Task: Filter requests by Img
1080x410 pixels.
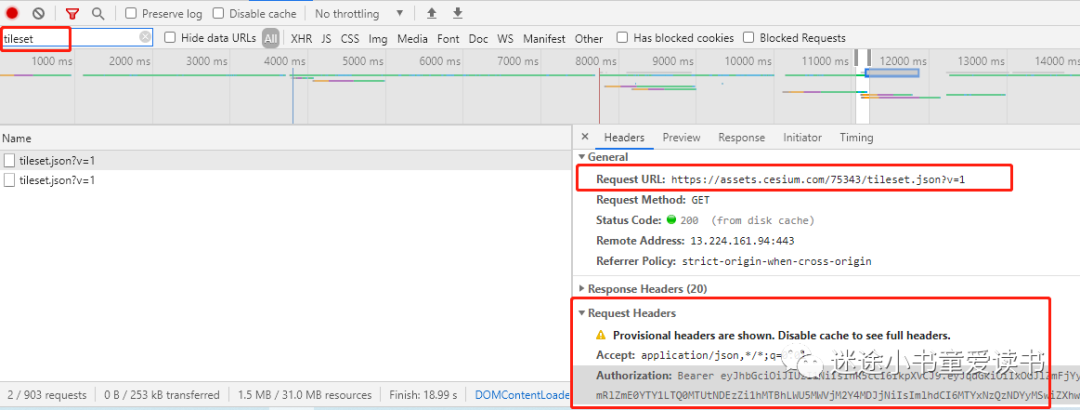Action: pyautogui.click(x=377, y=39)
